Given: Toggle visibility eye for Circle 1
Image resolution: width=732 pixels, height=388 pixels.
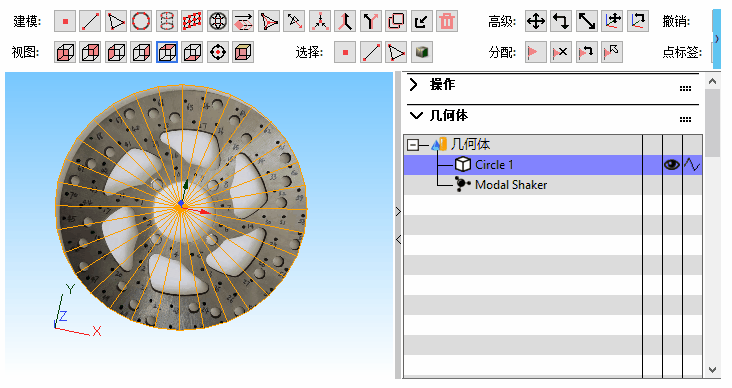Looking at the screenshot, I should pos(672,165).
